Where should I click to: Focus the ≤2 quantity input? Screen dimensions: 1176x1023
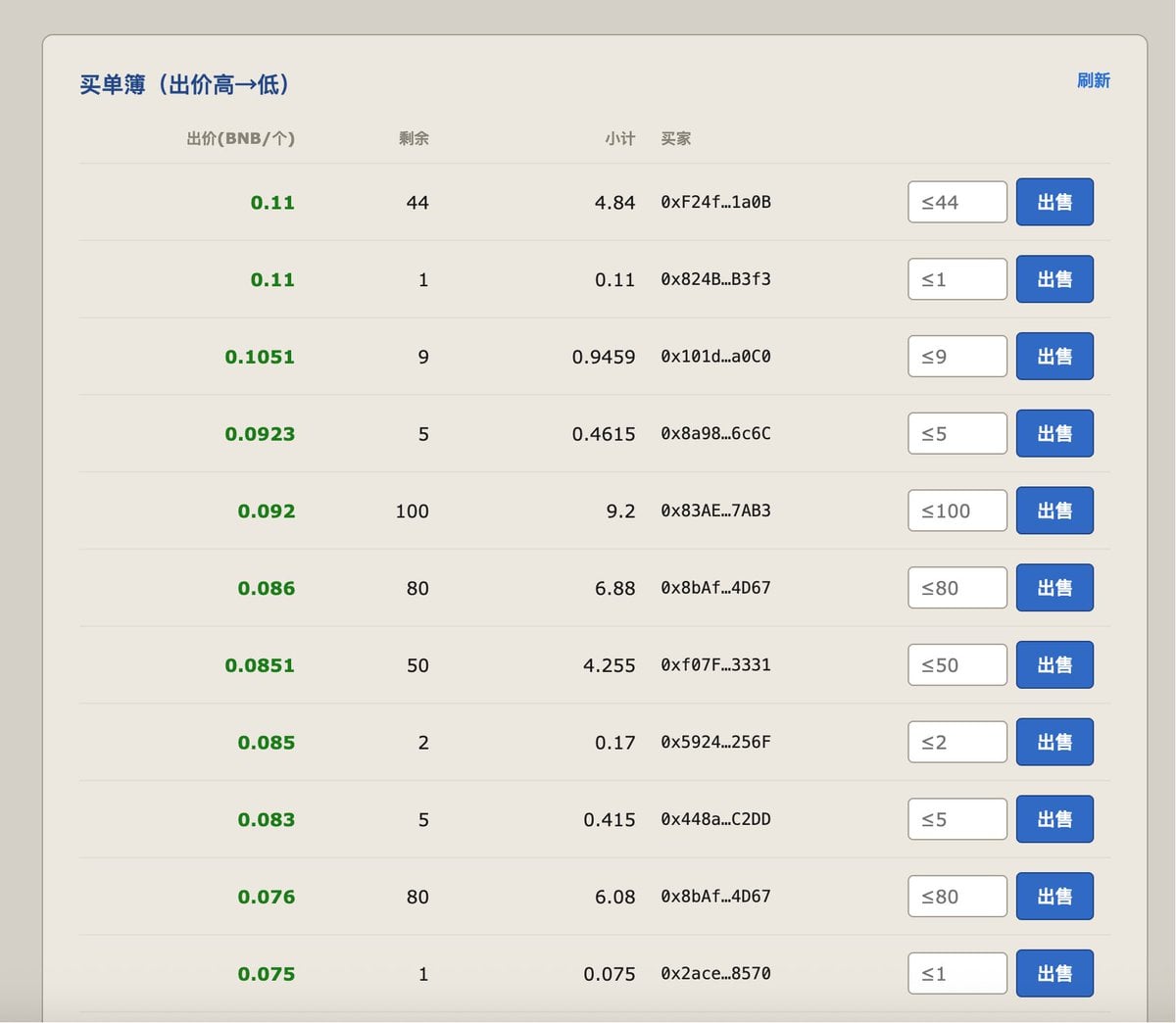[x=957, y=742]
